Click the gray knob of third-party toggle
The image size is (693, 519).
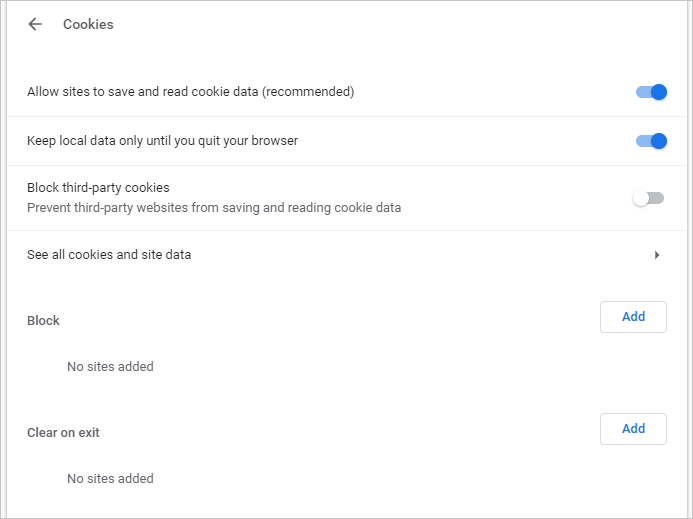[641, 198]
